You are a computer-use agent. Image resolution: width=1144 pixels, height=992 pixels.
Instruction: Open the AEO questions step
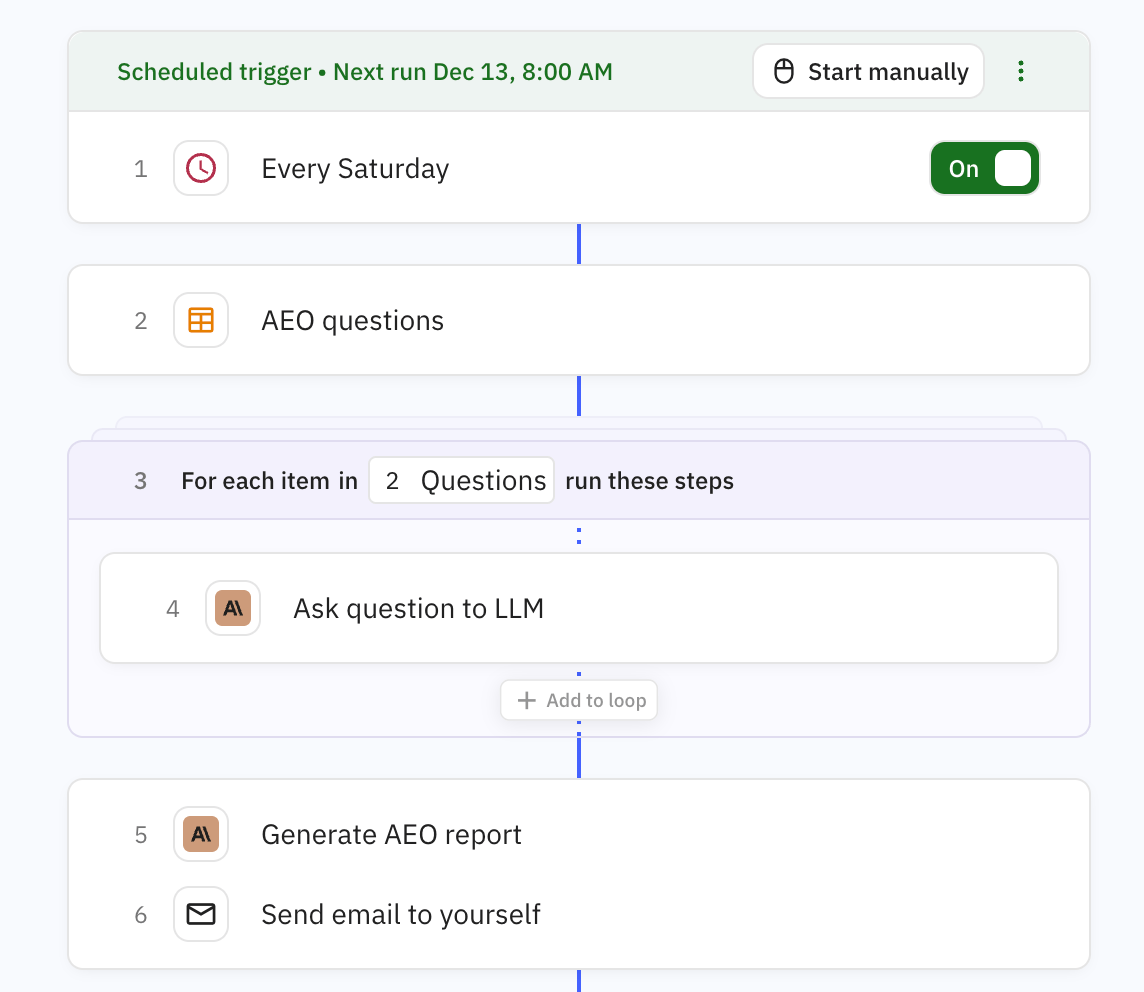(x=352, y=321)
